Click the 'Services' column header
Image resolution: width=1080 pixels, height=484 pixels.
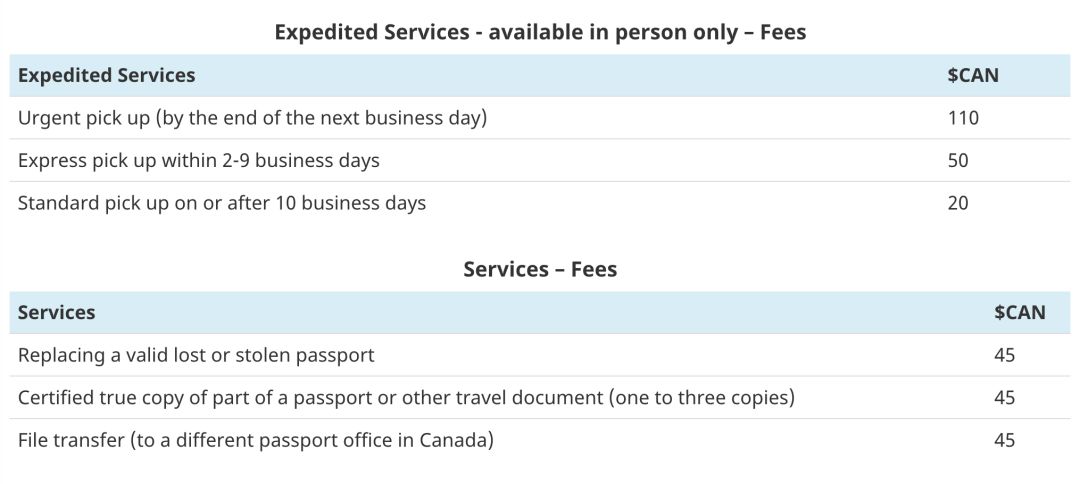point(57,312)
